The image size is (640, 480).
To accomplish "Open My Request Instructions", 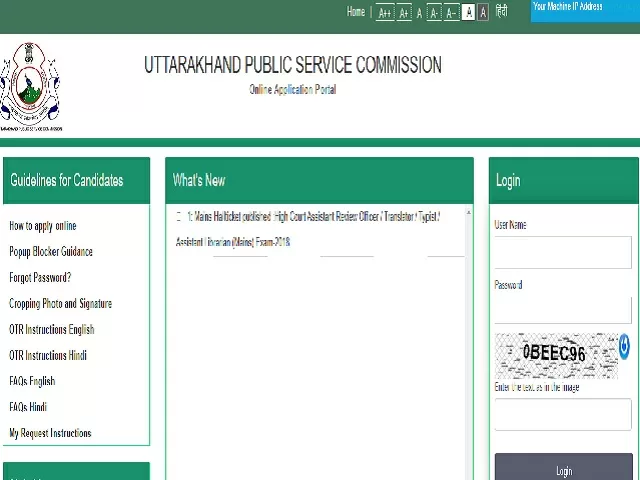I will [50, 433].
